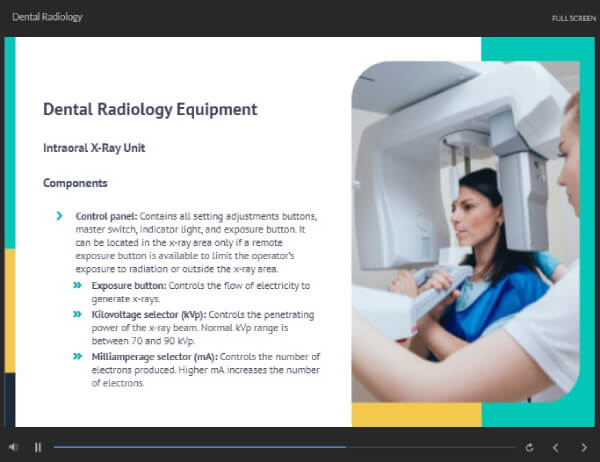Click the teal block at top right

(x=538, y=49)
